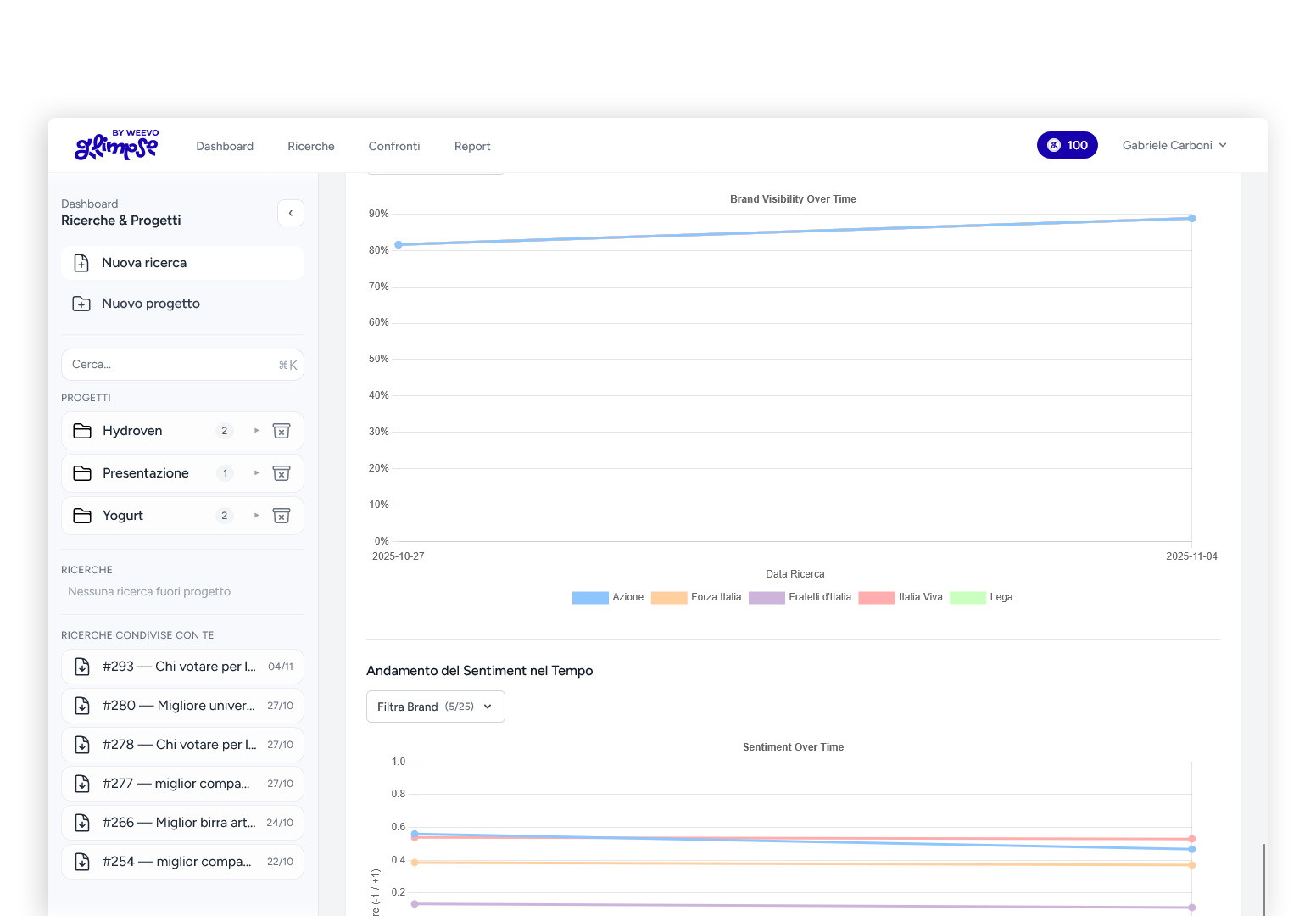Toggle Forza Italia legend entry
The width and height of the screenshot is (1316, 916).
pos(695,597)
